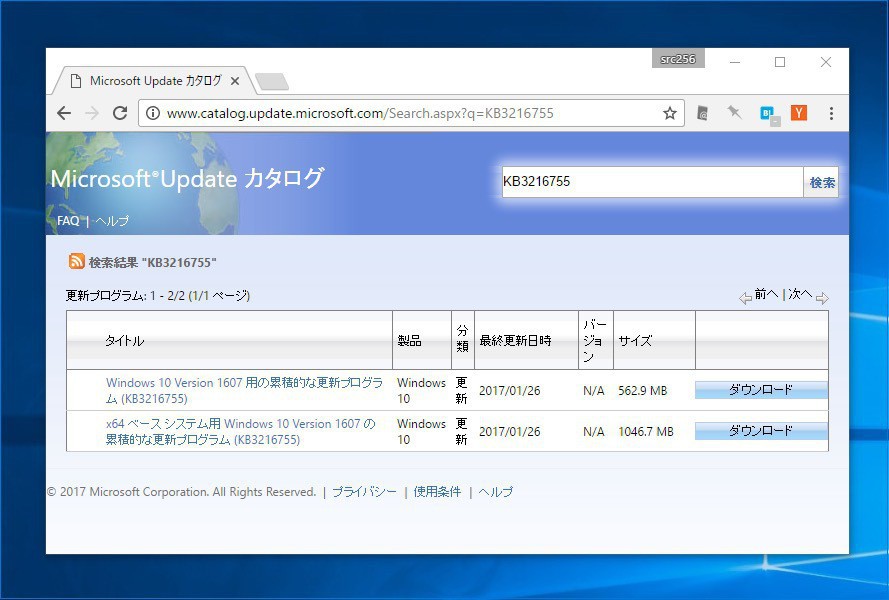Open the プライバシー footer link

click(x=364, y=492)
